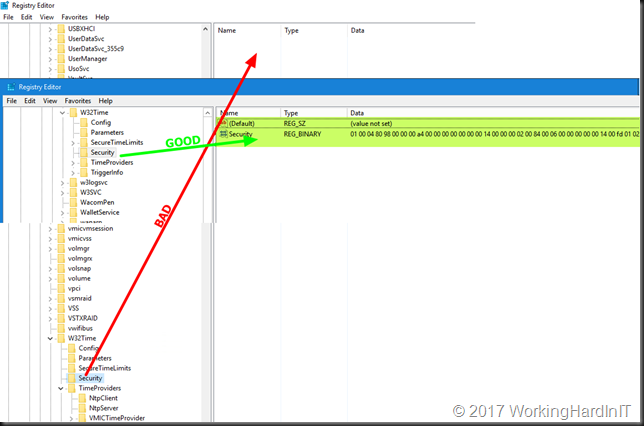Expand the volsnap key
This screenshot has width=644, height=426.
[x=50, y=269]
